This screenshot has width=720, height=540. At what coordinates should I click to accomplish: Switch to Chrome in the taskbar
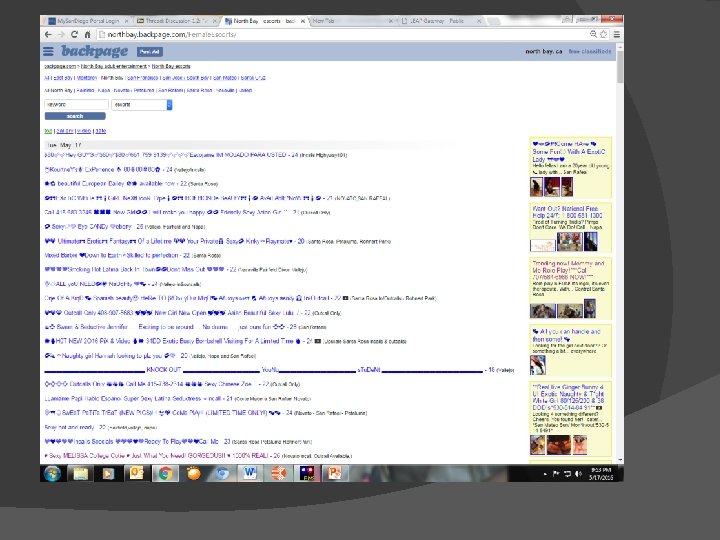tap(165, 473)
